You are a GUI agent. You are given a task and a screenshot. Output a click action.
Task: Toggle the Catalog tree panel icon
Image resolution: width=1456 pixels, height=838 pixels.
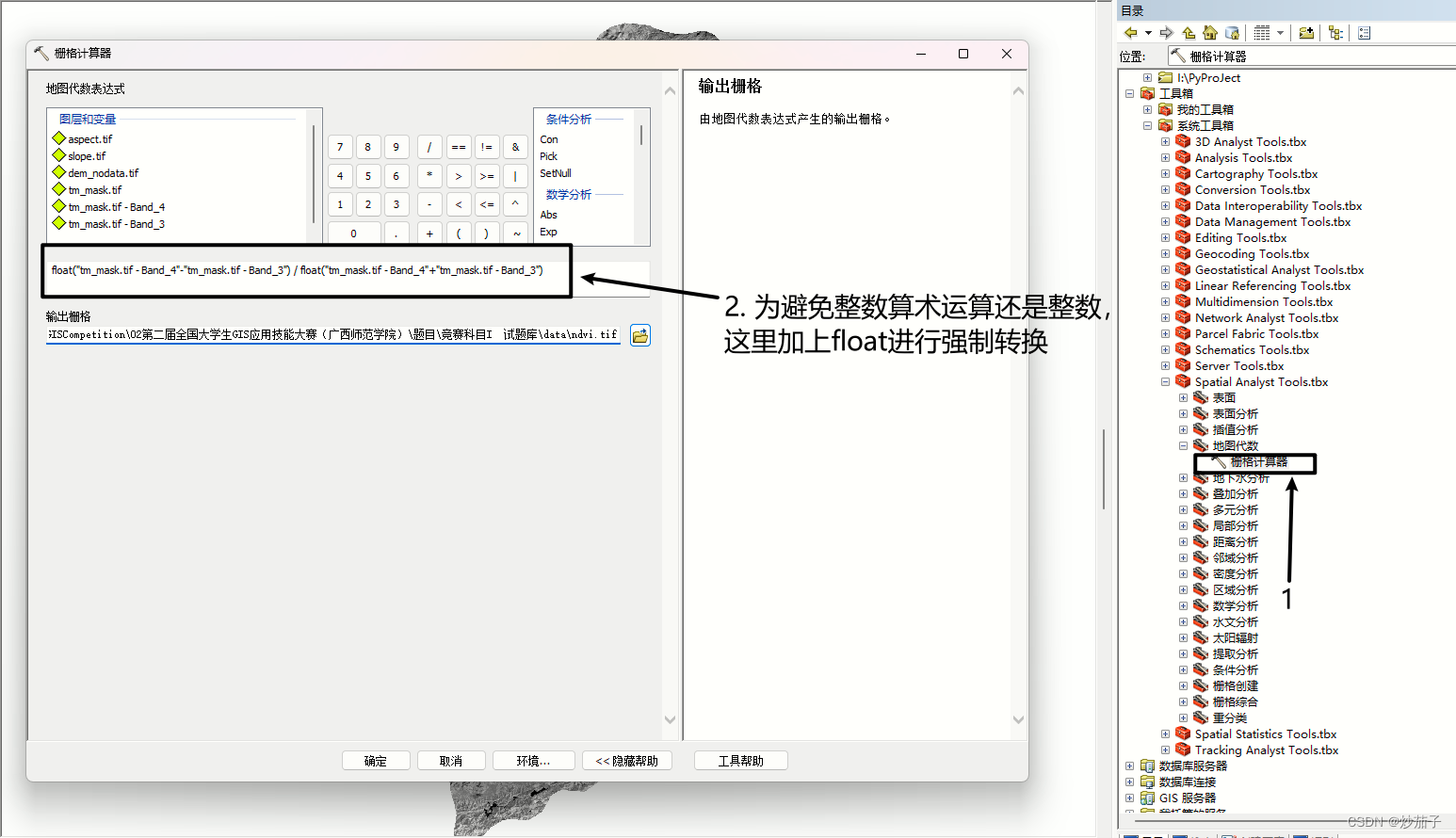click(x=1335, y=33)
